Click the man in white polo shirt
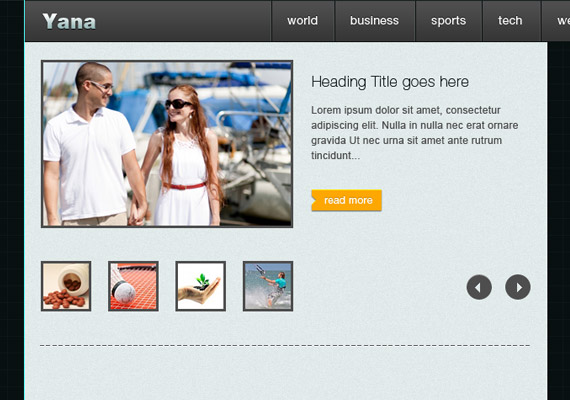Viewport: 570px width, 400px height. click(93, 145)
